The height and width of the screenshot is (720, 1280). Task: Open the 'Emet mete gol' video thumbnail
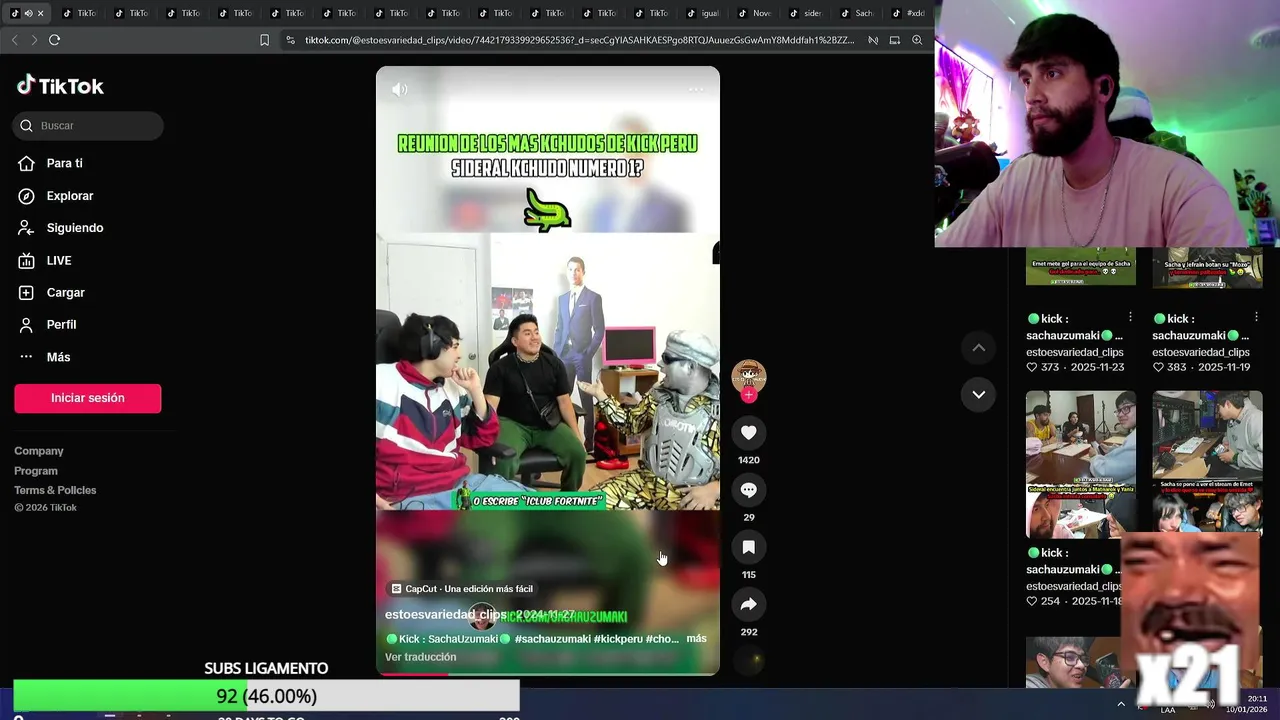coord(1081,267)
